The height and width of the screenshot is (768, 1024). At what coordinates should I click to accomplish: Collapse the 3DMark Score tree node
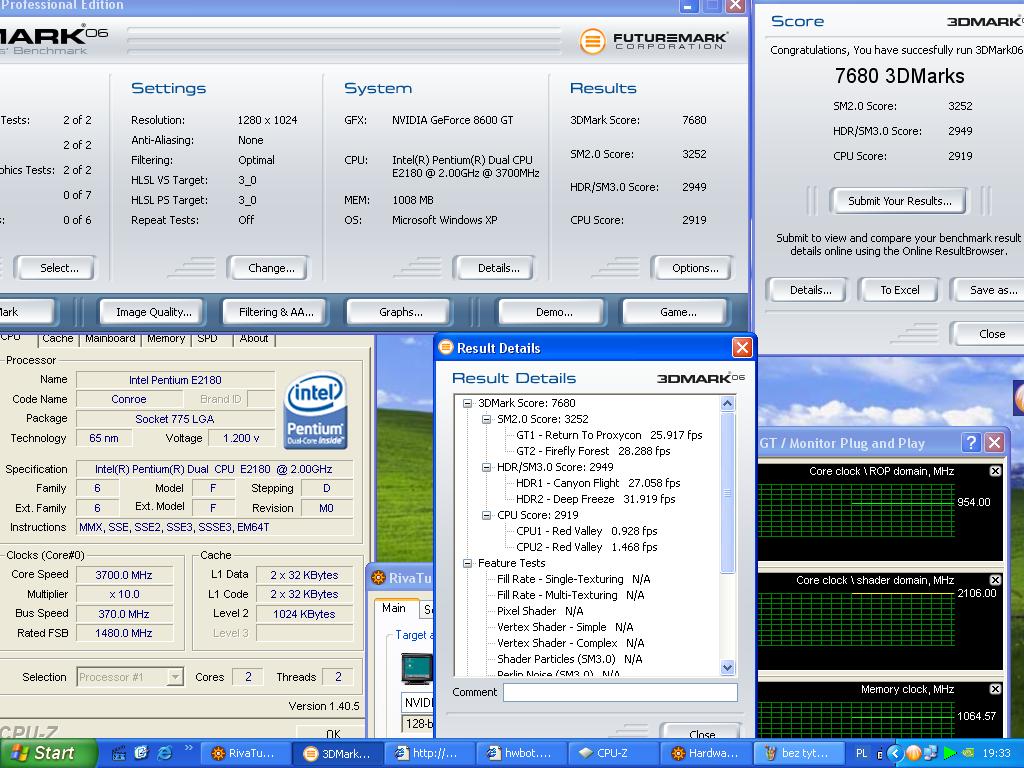[468, 404]
